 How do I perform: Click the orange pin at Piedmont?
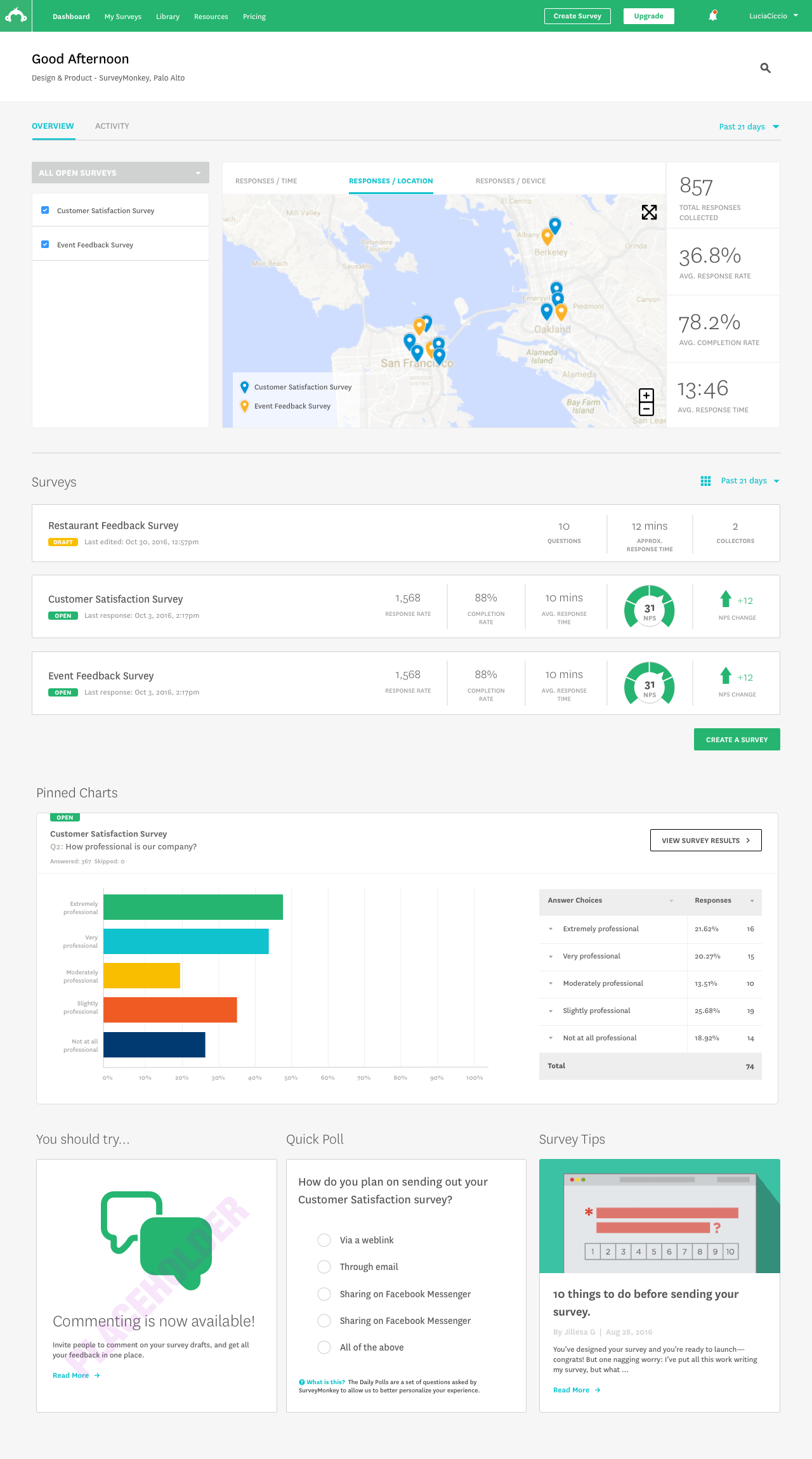coord(561,312)
